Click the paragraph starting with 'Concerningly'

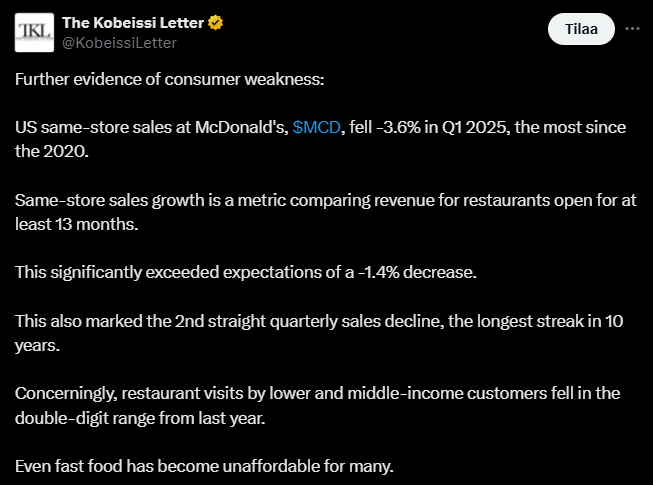coord(318,405)
